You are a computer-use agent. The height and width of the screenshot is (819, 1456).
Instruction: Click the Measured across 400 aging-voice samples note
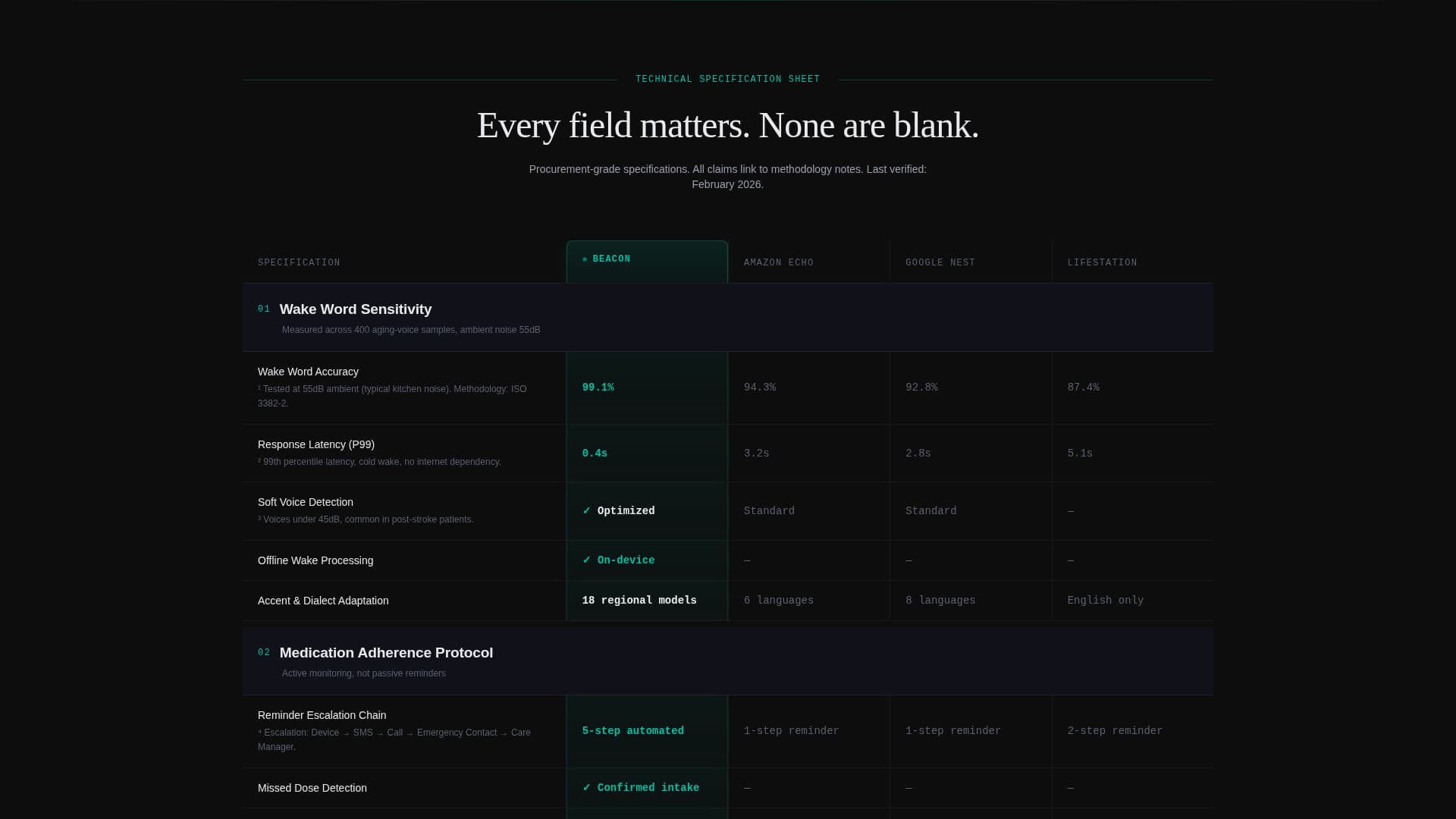tap(411, 330)
